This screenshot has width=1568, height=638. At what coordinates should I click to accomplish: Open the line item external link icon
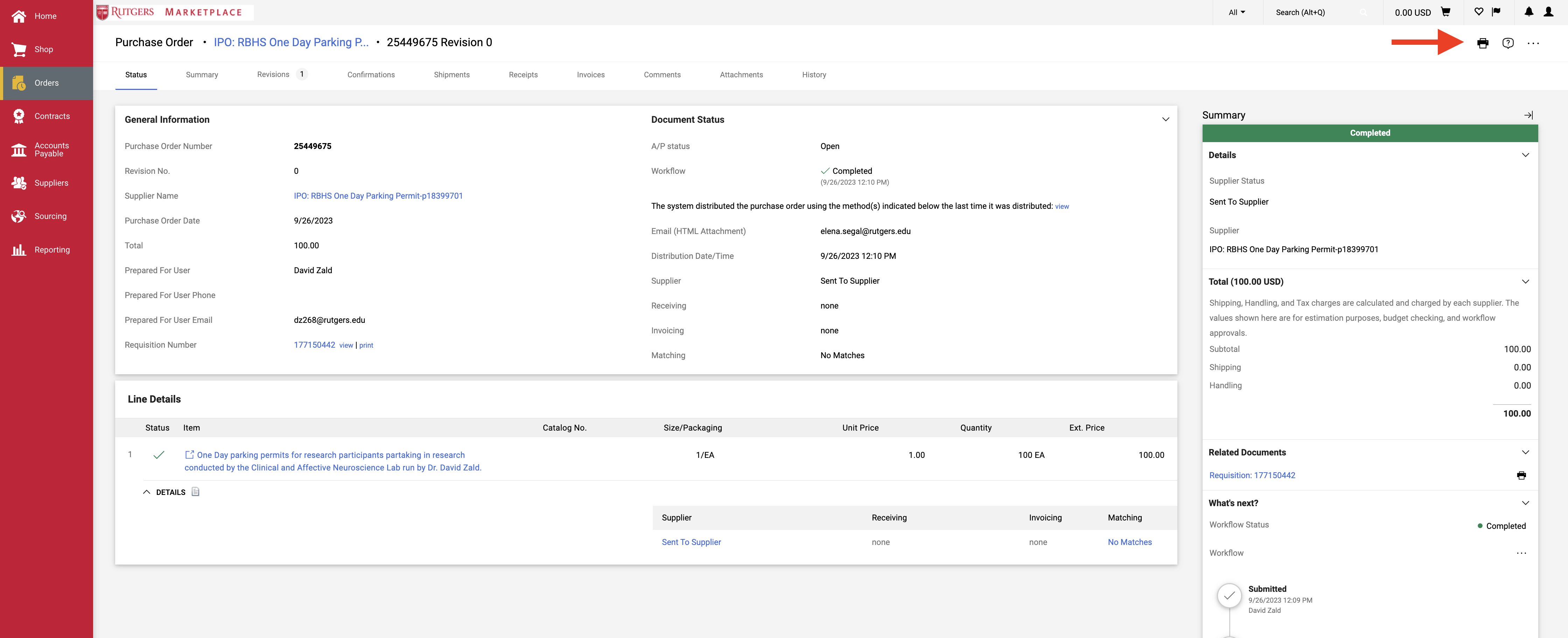pos(189,455)
